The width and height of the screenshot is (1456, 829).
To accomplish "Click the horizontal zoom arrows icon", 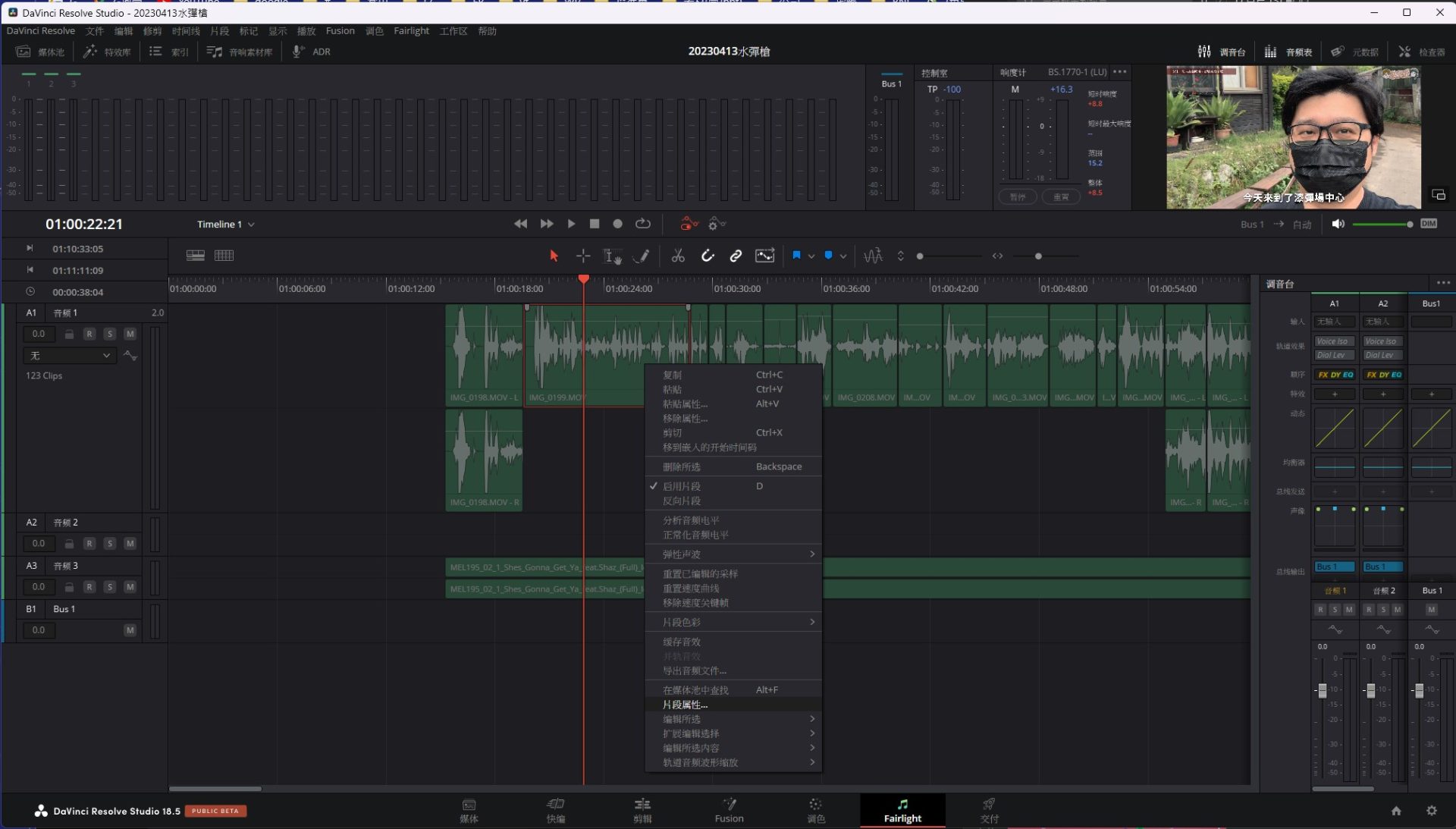I will click(x=997, y=256).
